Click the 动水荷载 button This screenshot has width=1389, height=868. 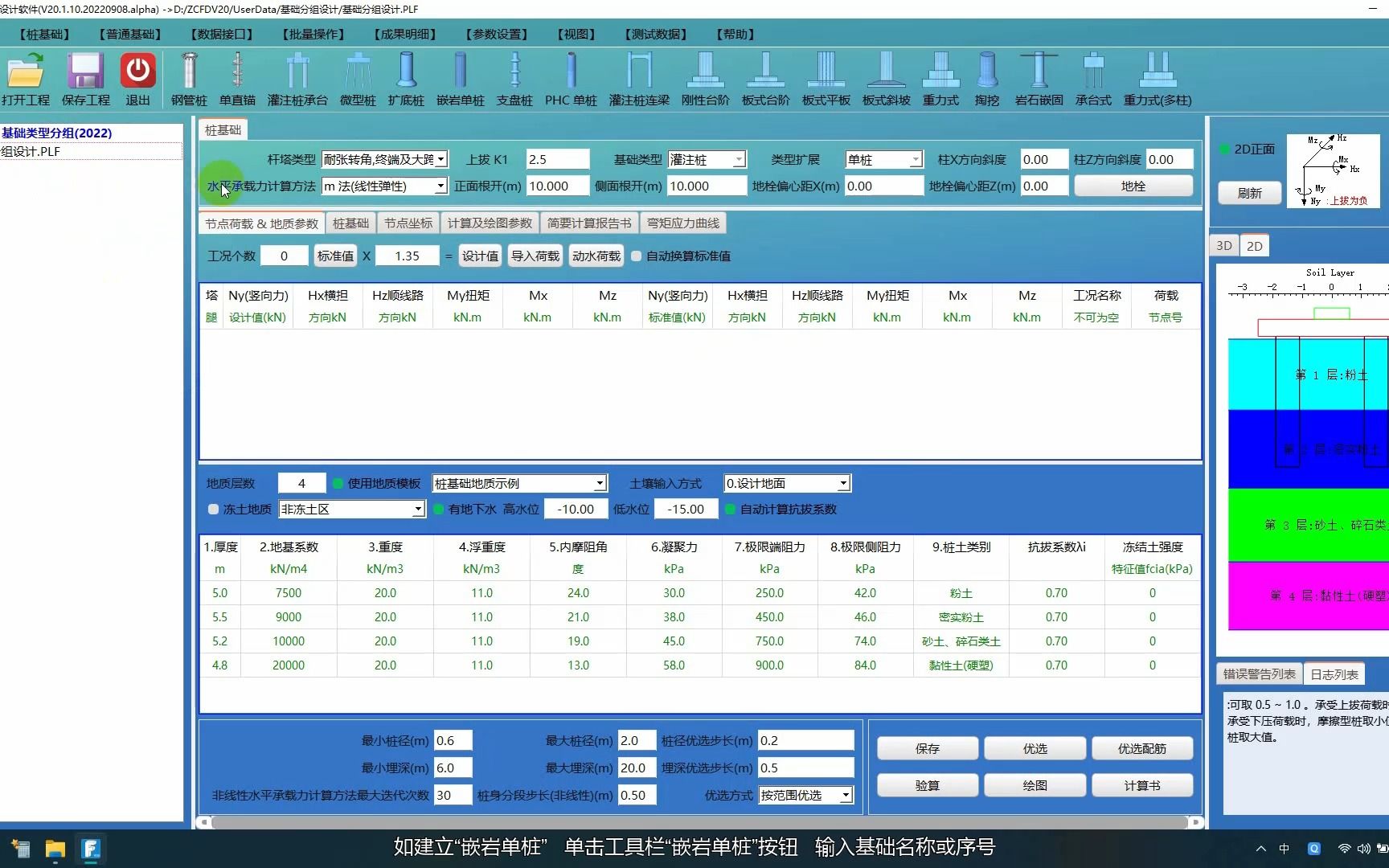(x=596, y=256)
